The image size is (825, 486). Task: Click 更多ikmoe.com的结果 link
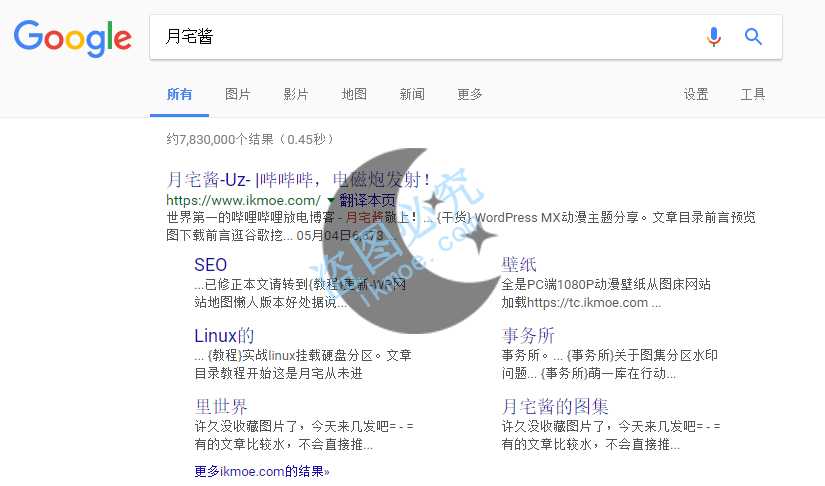tap(262, 471)
